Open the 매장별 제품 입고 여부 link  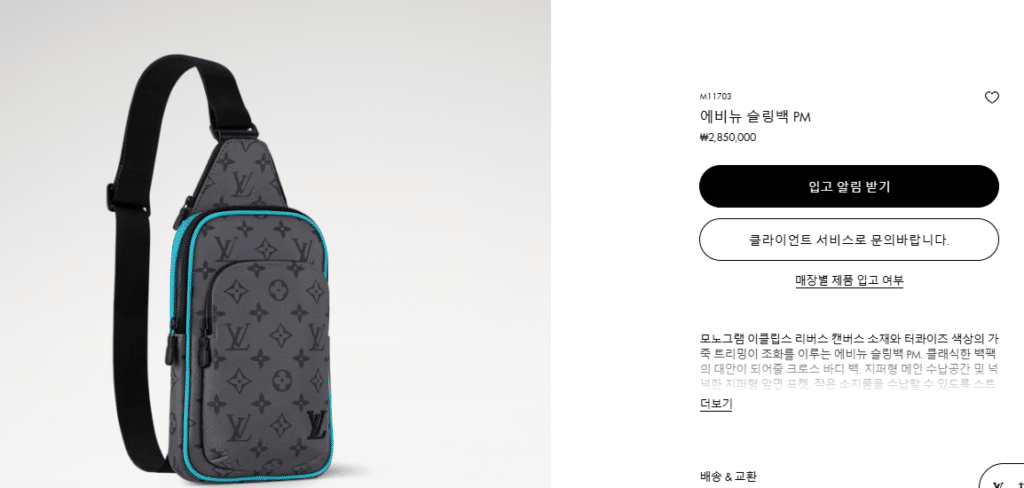849,280
